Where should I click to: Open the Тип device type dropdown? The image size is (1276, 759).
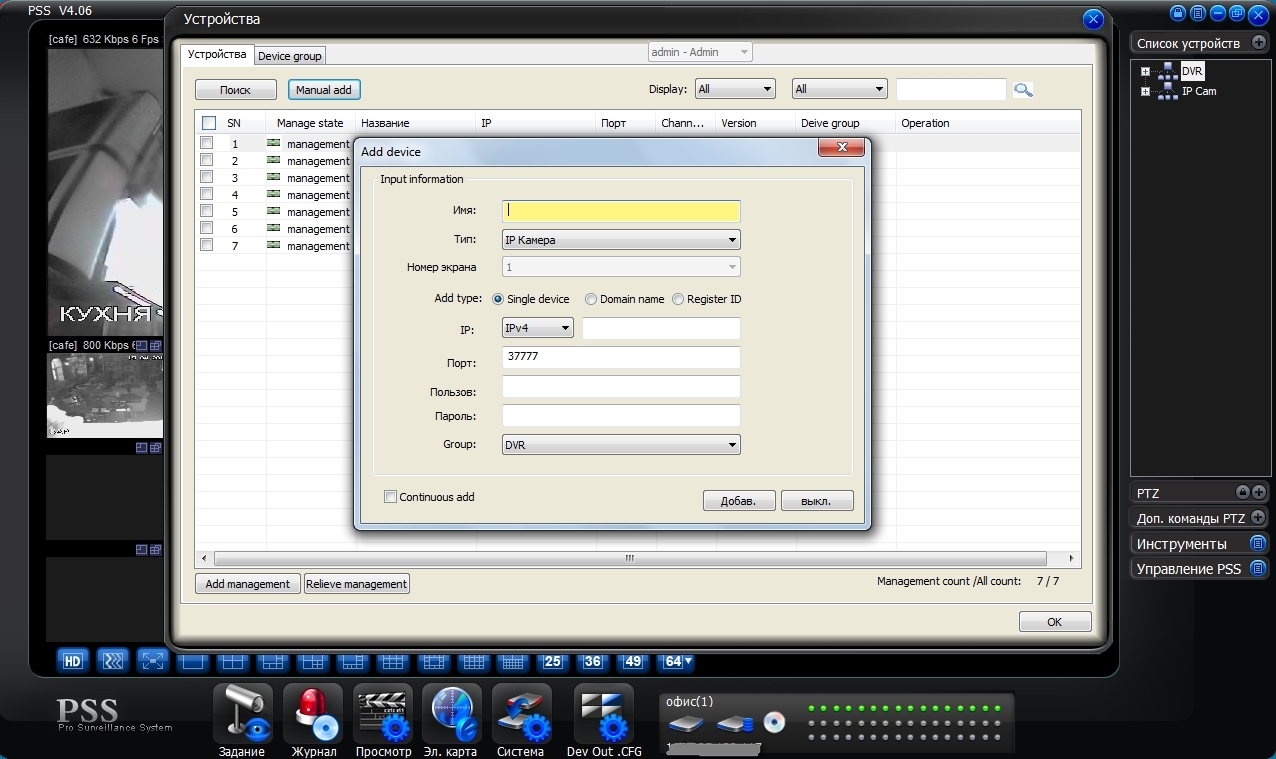[621, 240]
